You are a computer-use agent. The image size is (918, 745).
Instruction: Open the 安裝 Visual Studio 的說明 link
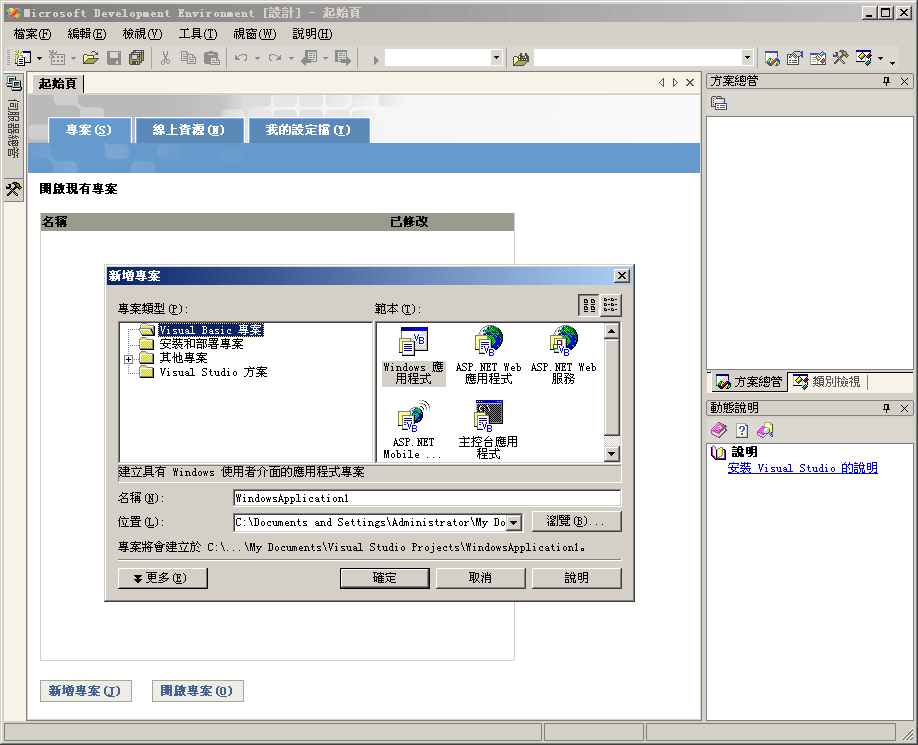click(x=802, y=468)
